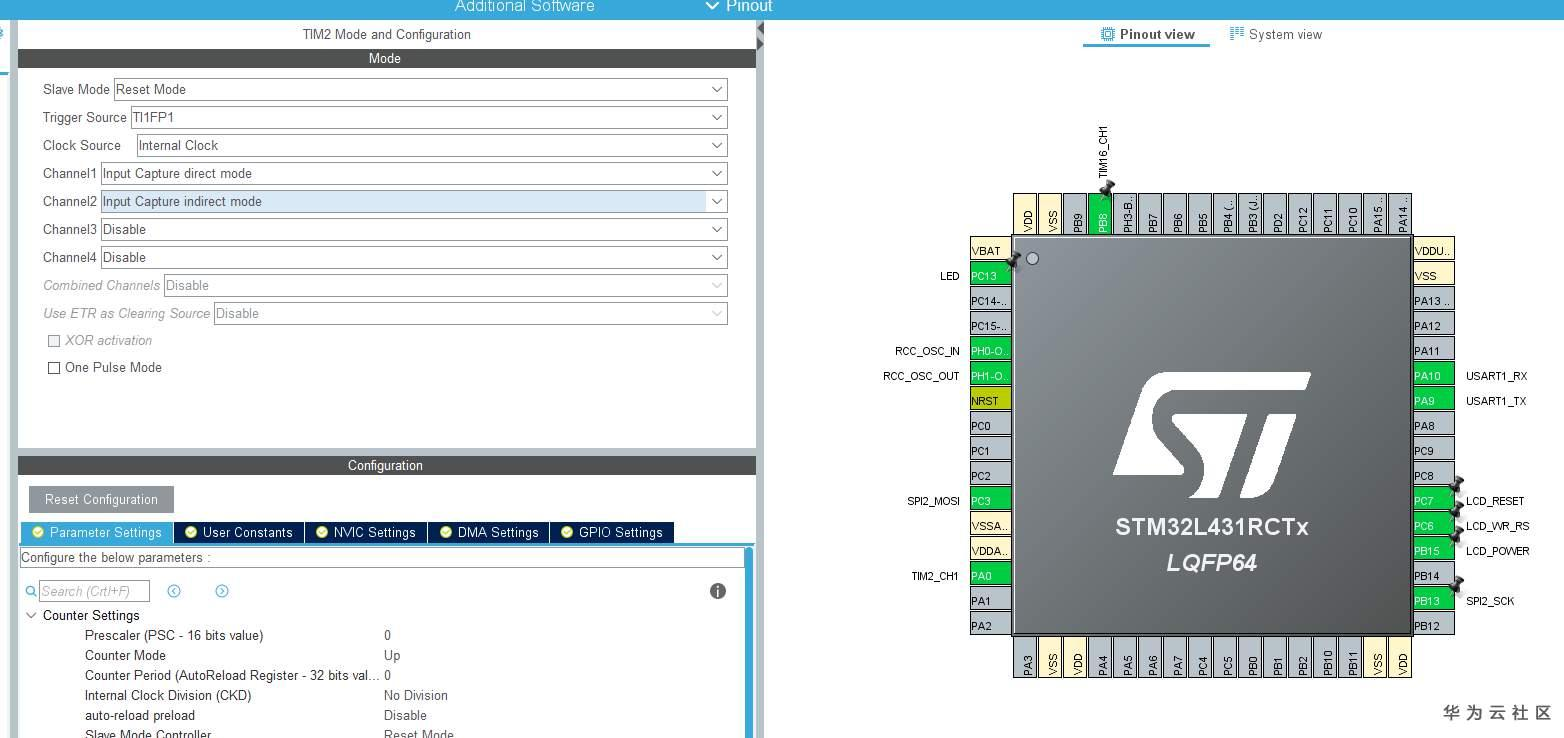This screenshot has height=738, width=1564.
Task: Select the PA10 USART1_RX pin
Action: point(1433,376)
